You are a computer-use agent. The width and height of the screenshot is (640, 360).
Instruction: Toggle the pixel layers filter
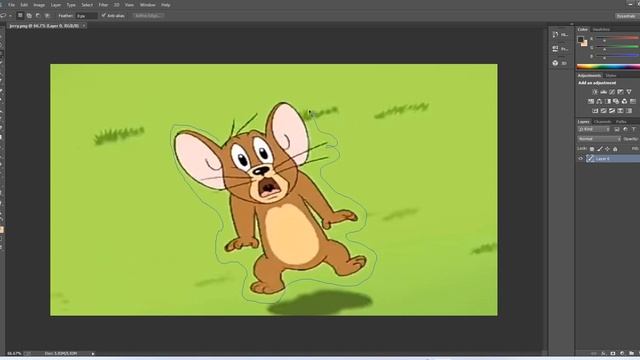(x=617, y=129)
